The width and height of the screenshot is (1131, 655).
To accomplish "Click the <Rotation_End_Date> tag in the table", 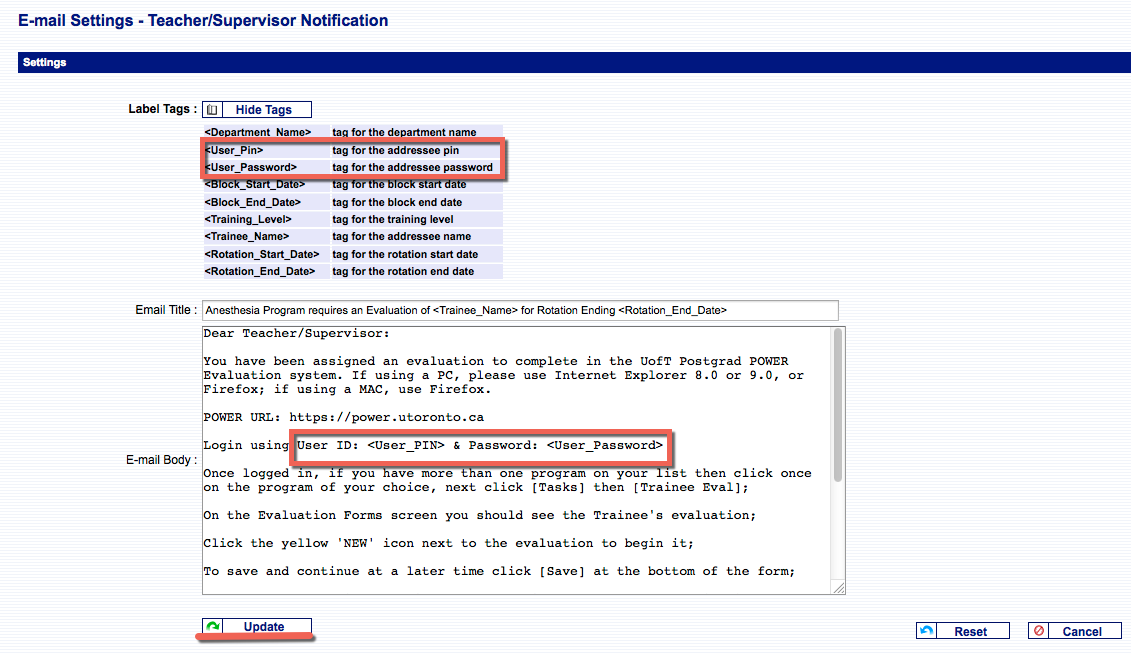I will click(259, 272).
